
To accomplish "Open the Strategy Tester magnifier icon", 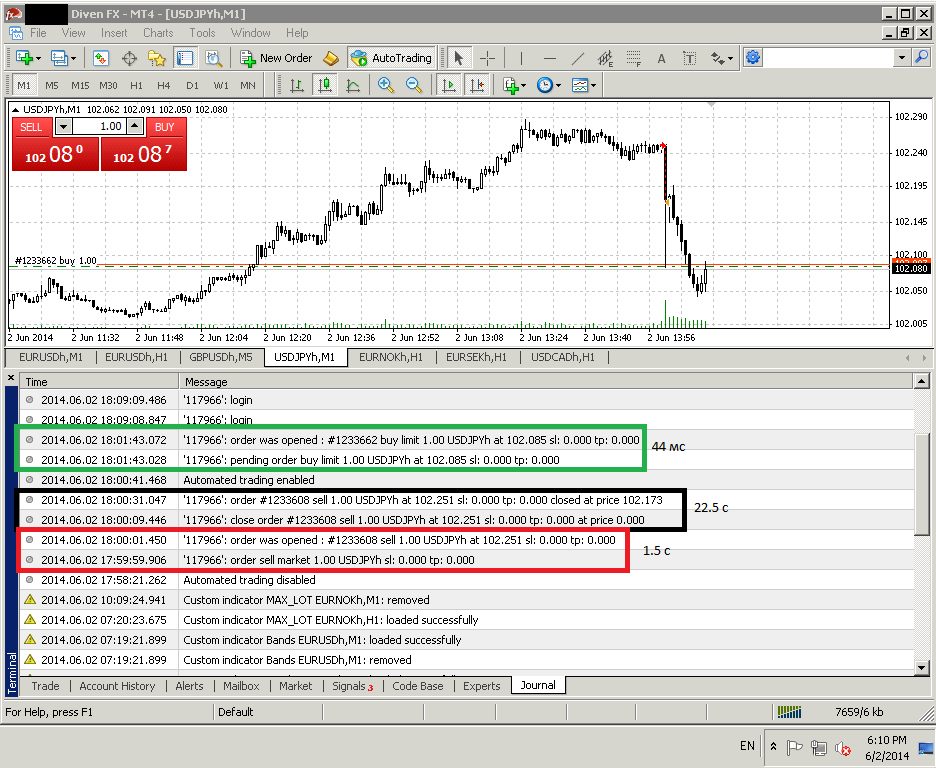I will click(213, 58).
